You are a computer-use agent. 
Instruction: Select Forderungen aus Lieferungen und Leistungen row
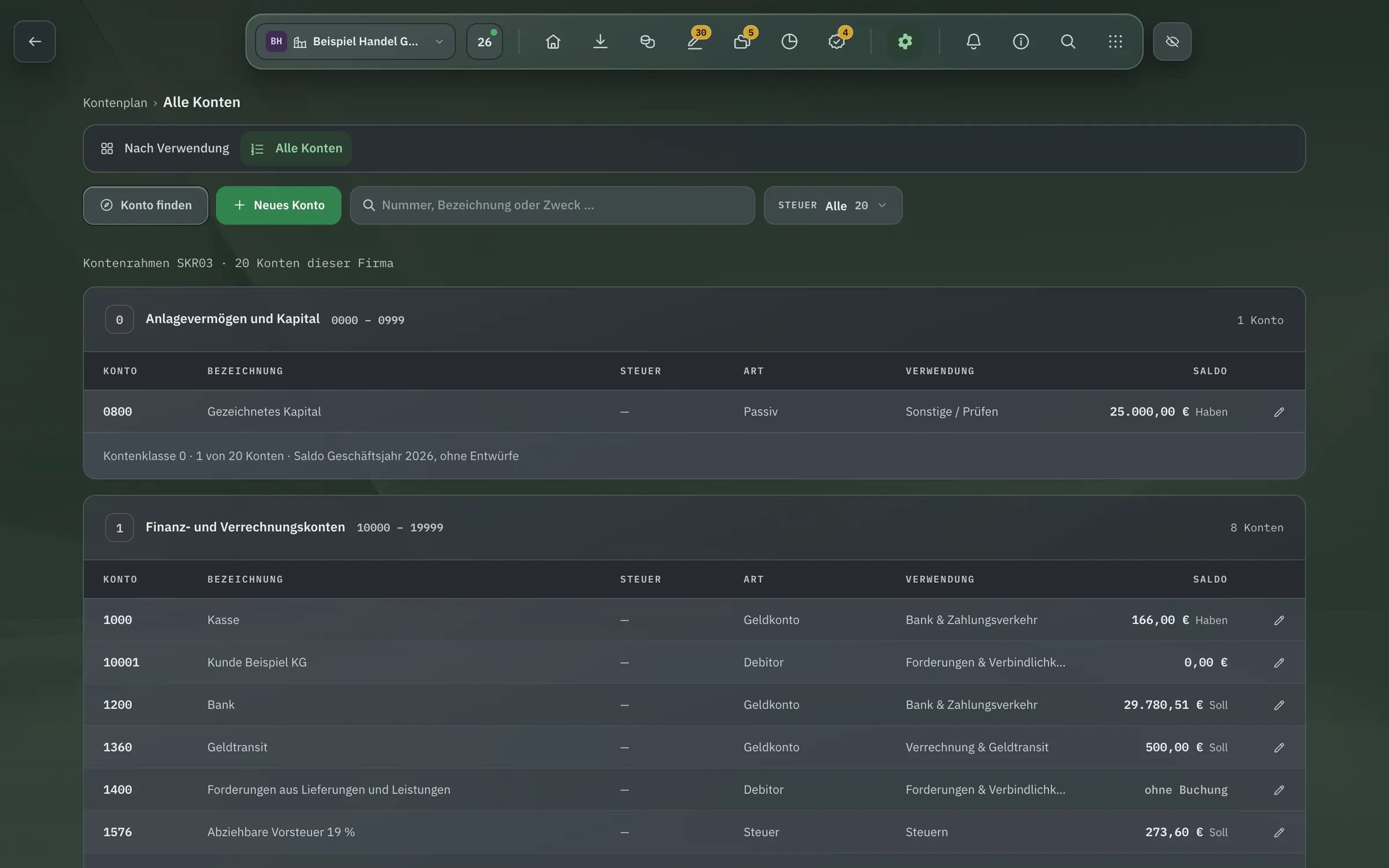pyautogui.click(x=694, y=789)
